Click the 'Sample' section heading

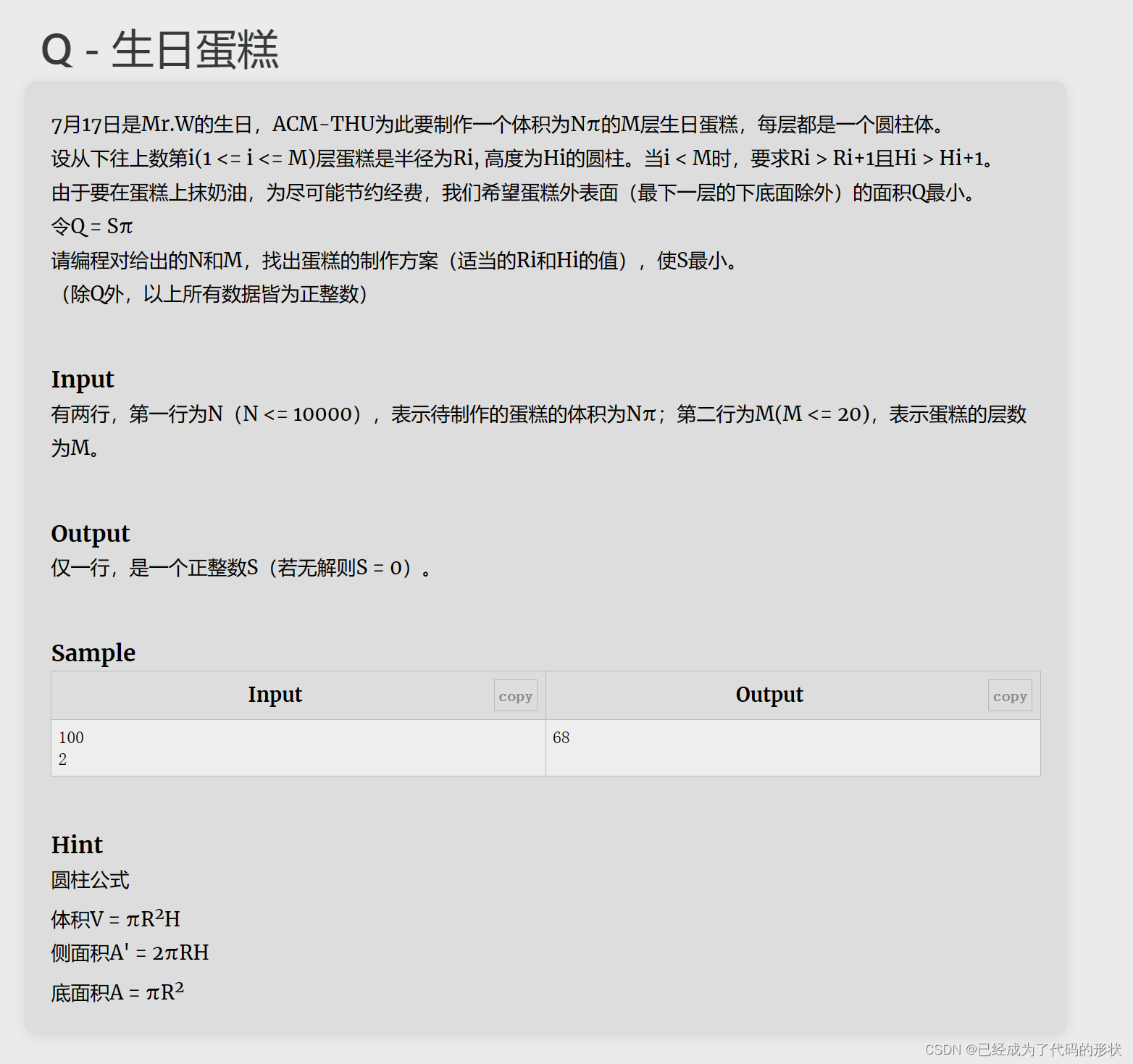[x=93, y=653]
